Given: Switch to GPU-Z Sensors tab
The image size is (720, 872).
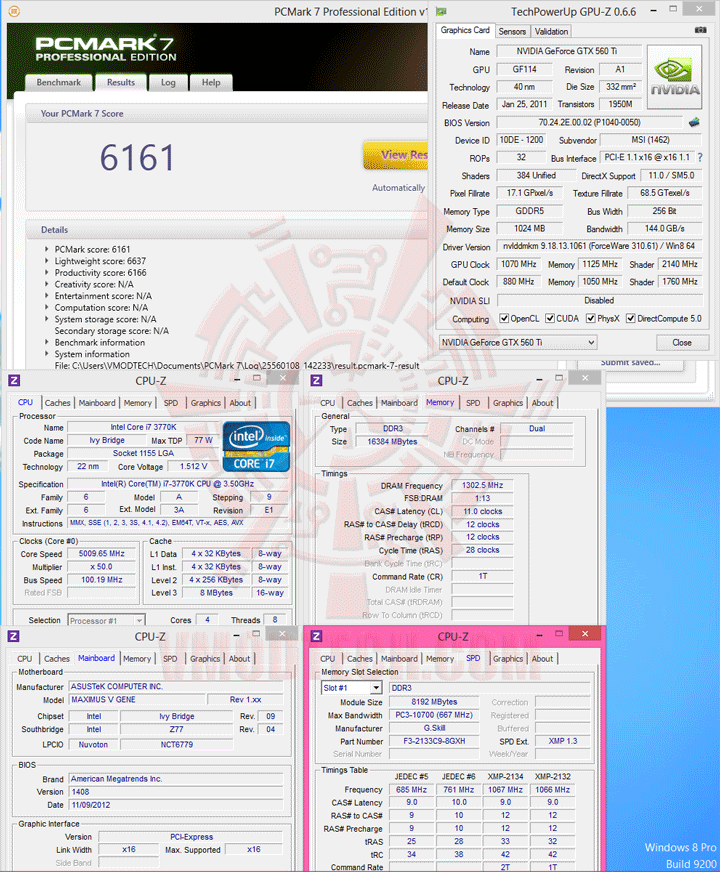Looking at the screenshot, I should [x=512, y=32].
